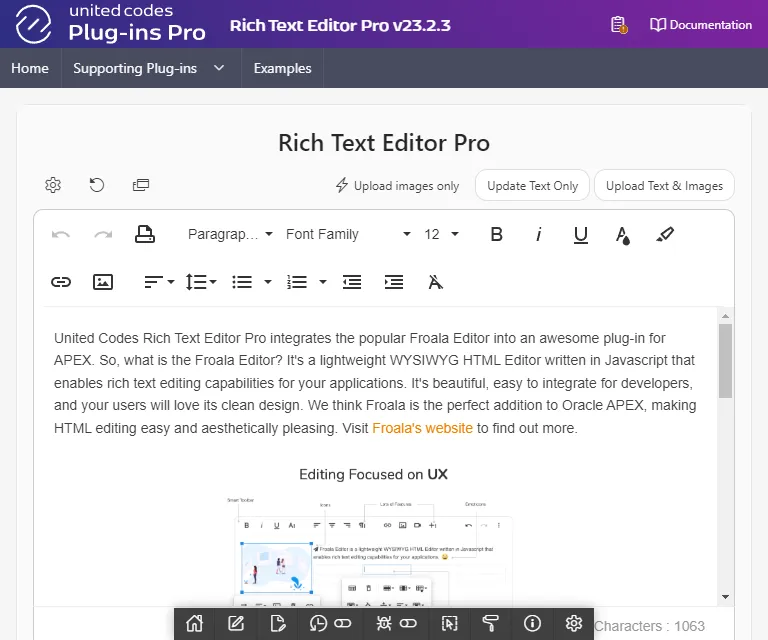
Task: Toggle bold formatting
Action: (496, 234)
